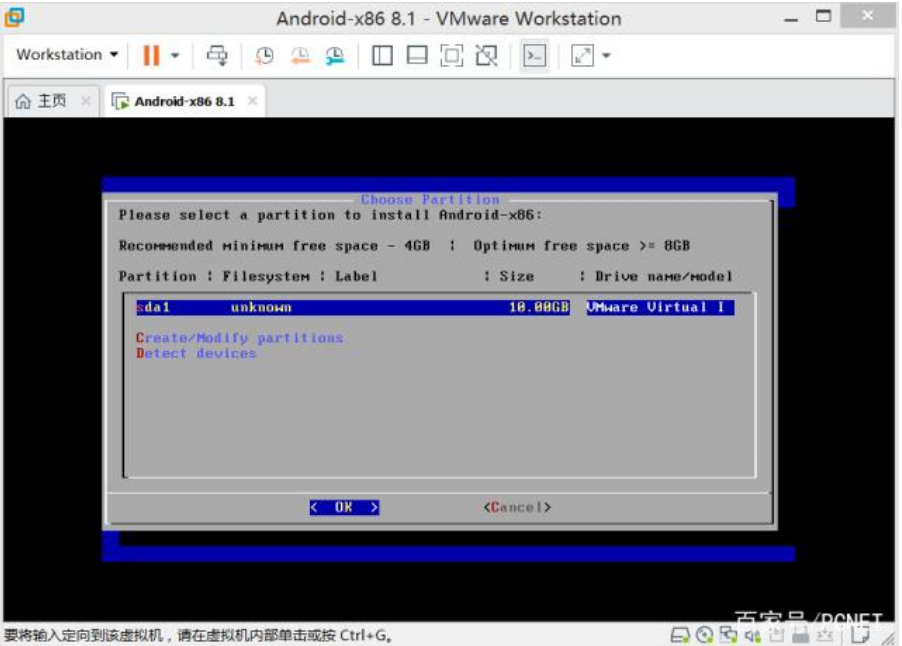Minimize the VMware Workstation window
The image size is (902, 646).
coord(792,18)
